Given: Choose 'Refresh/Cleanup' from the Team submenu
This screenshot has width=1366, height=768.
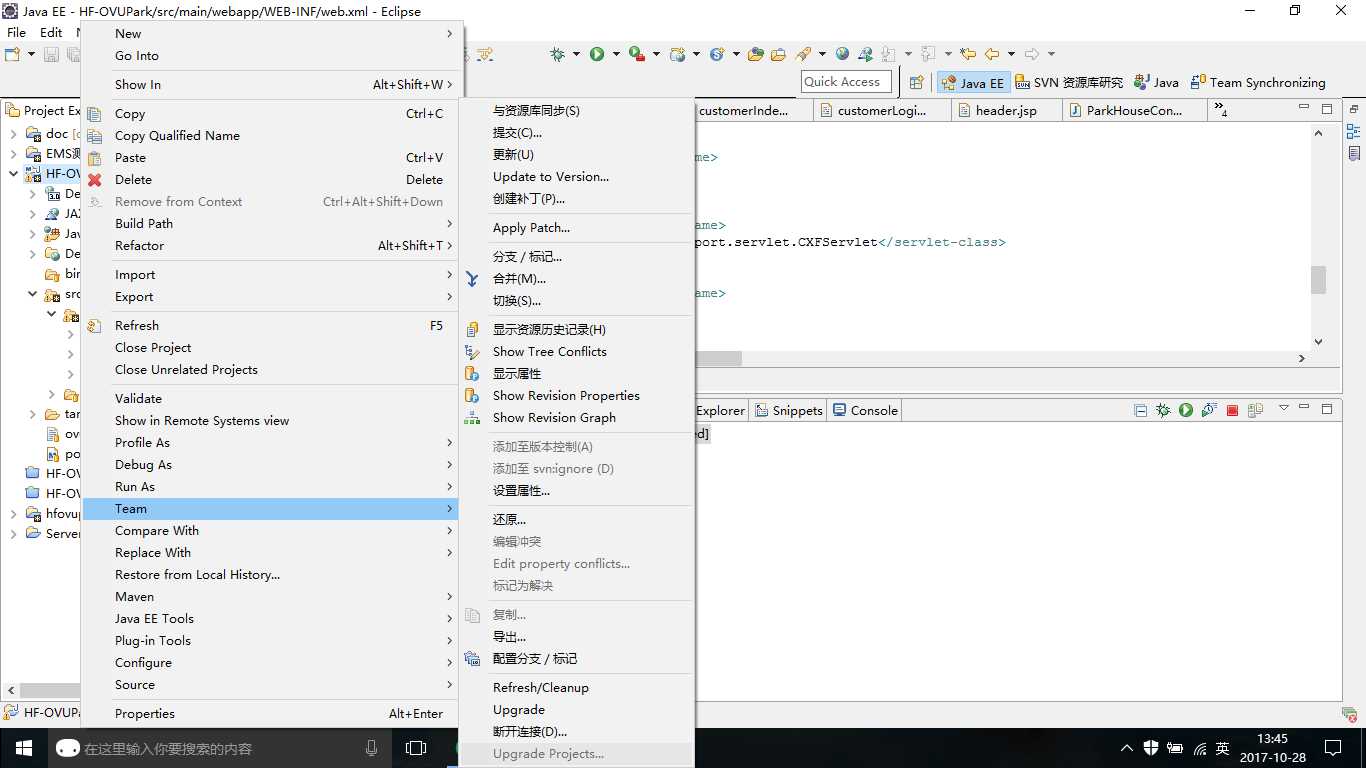Looking at the screenshot, I should 540,688.
